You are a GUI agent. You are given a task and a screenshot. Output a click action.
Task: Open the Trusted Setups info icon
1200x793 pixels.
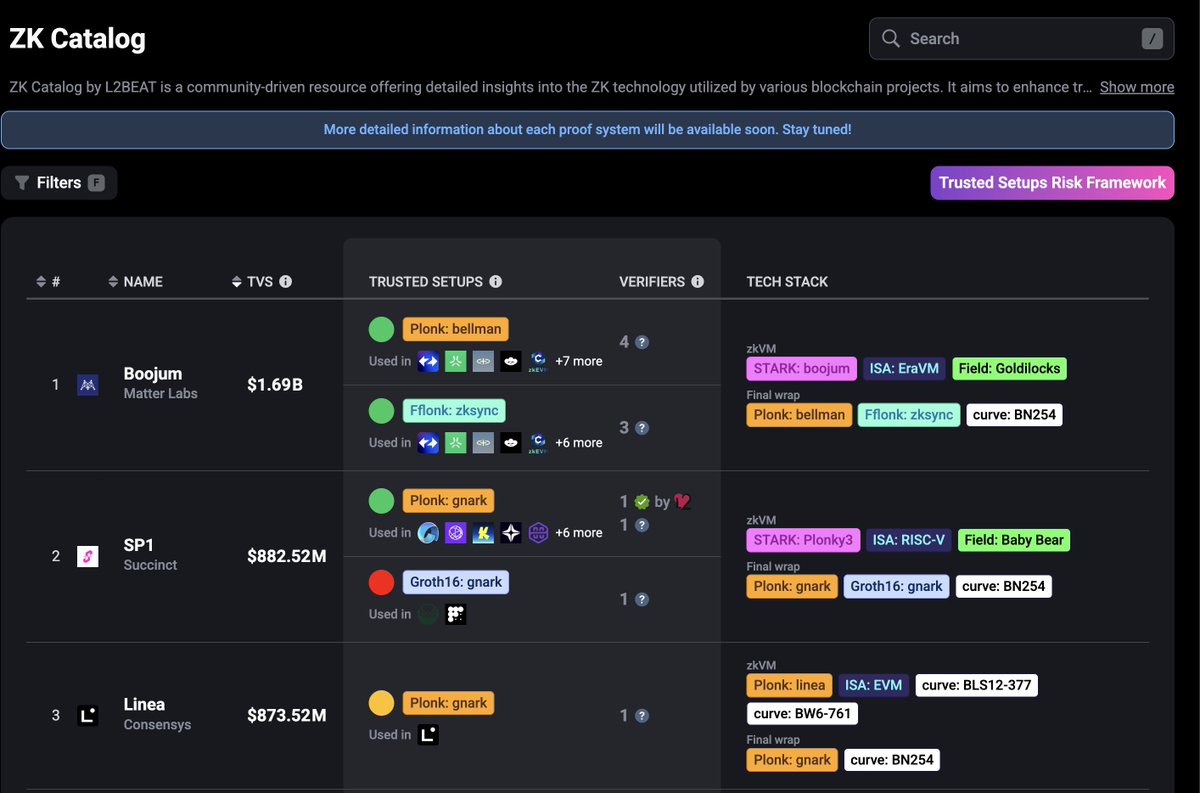click(x=496, y=282)
